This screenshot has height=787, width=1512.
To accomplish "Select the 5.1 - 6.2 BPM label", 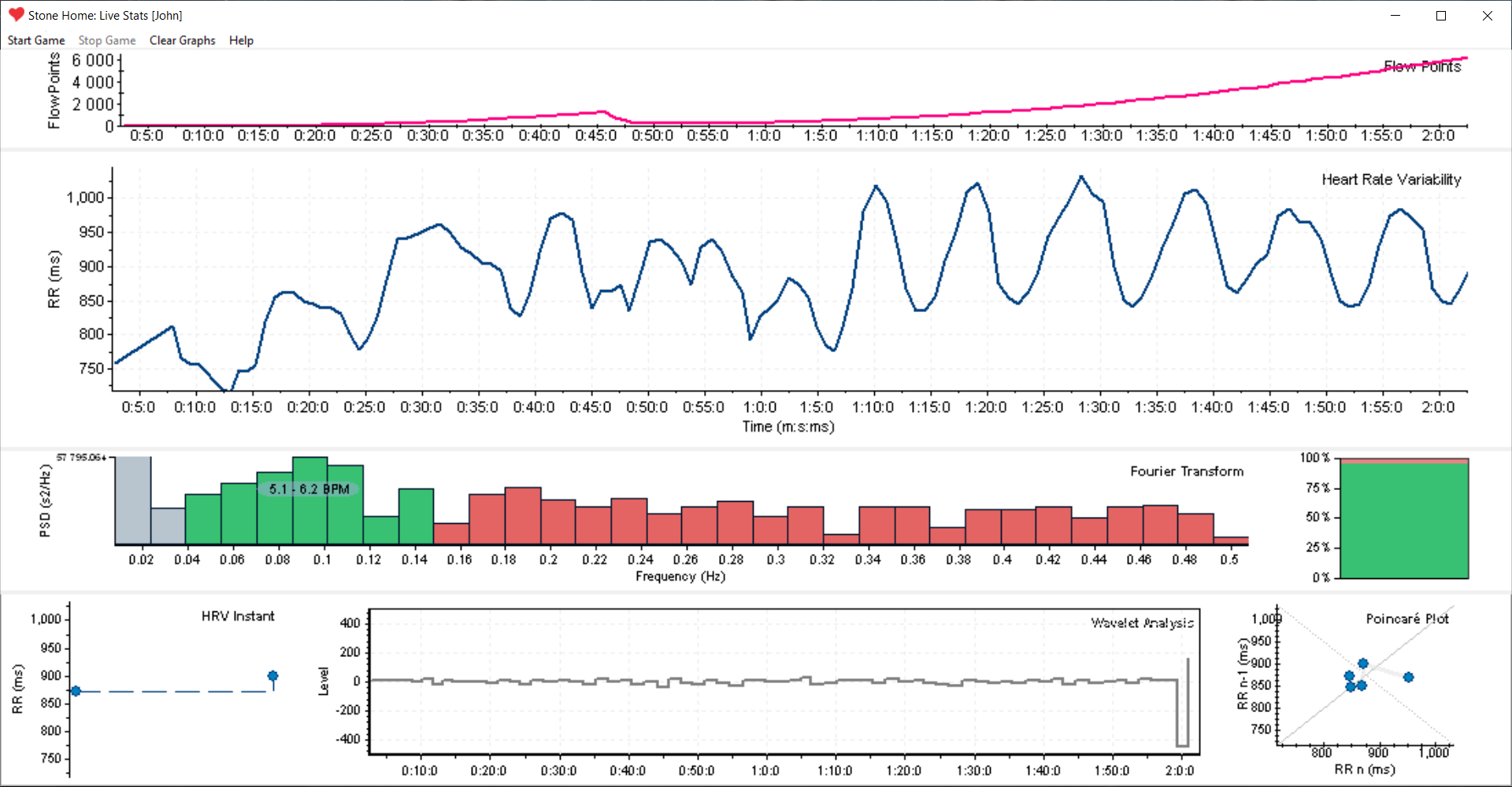I will [309, 489].
